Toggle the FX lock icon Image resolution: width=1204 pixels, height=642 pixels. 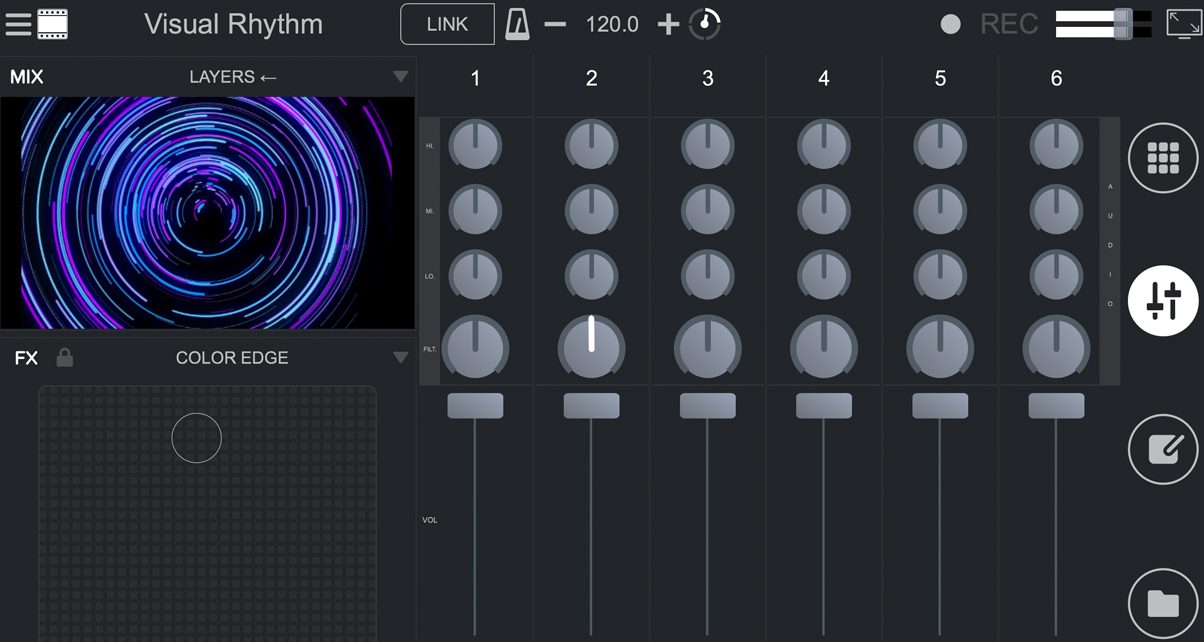click(64, 357)
